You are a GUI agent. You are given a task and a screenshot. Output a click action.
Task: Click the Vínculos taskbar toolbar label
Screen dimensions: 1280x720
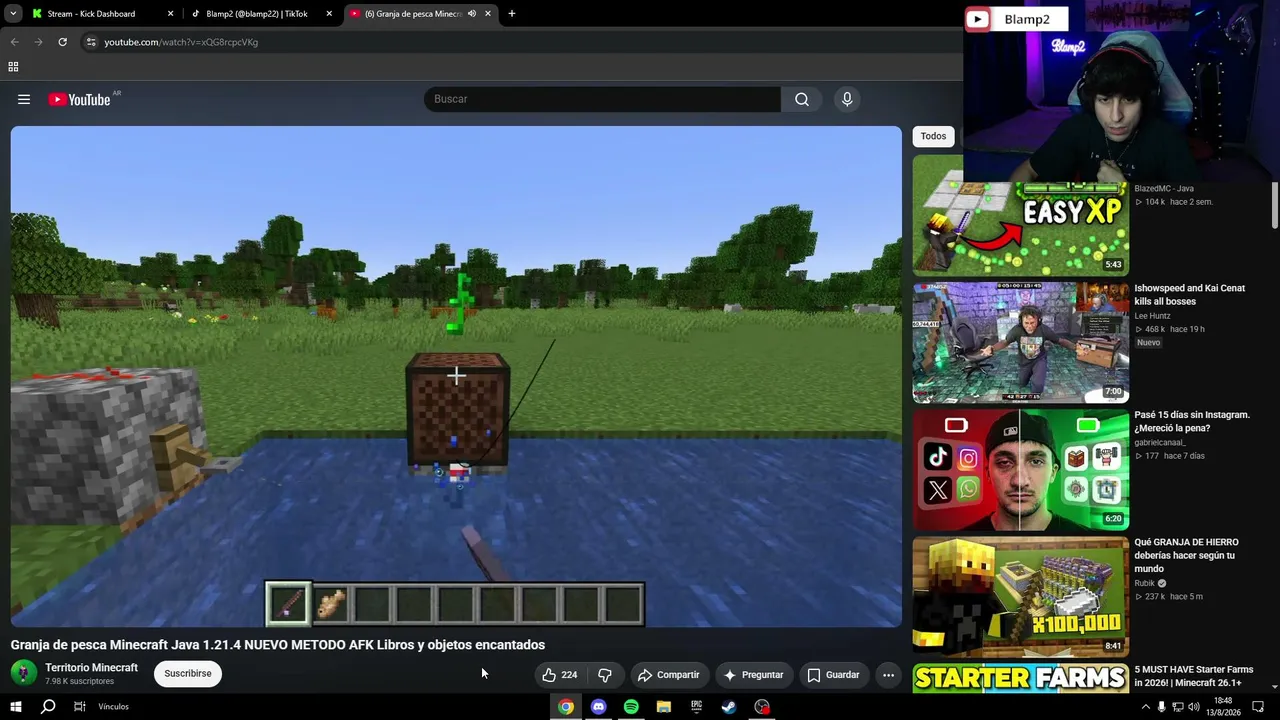[113, 707]
